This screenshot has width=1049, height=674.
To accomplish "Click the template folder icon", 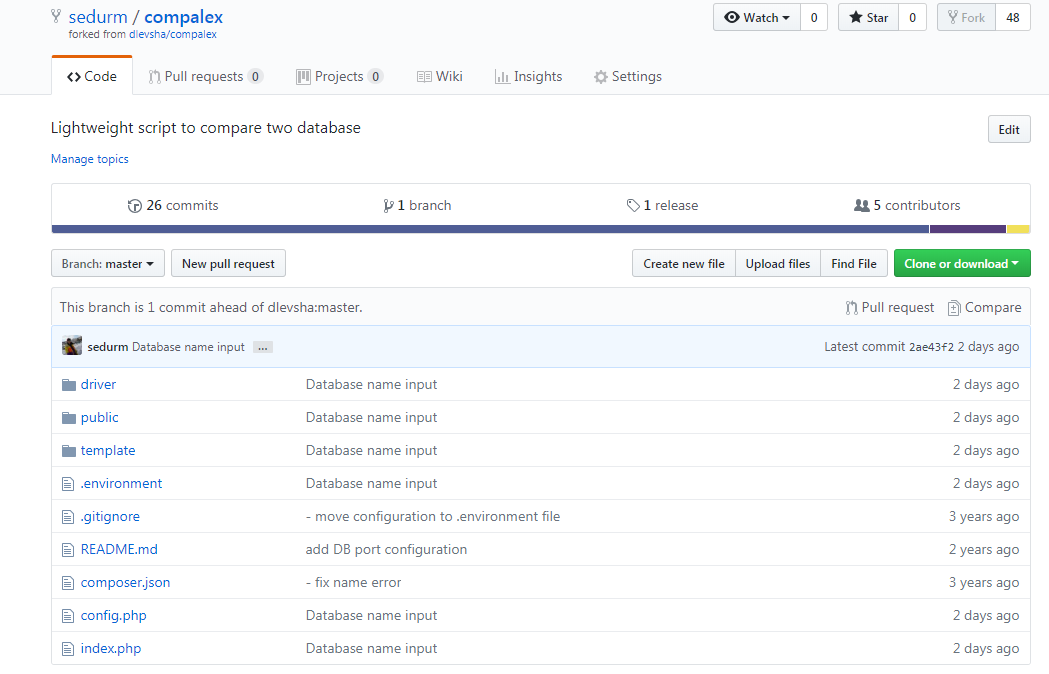I will point(69,450).
